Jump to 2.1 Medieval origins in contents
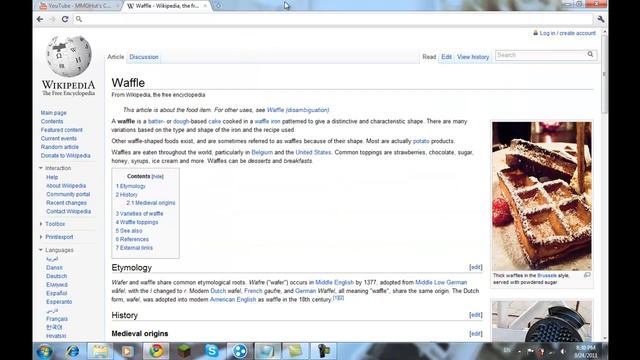Viewport: 640px width, 360px height. click(x=151, y=203)
